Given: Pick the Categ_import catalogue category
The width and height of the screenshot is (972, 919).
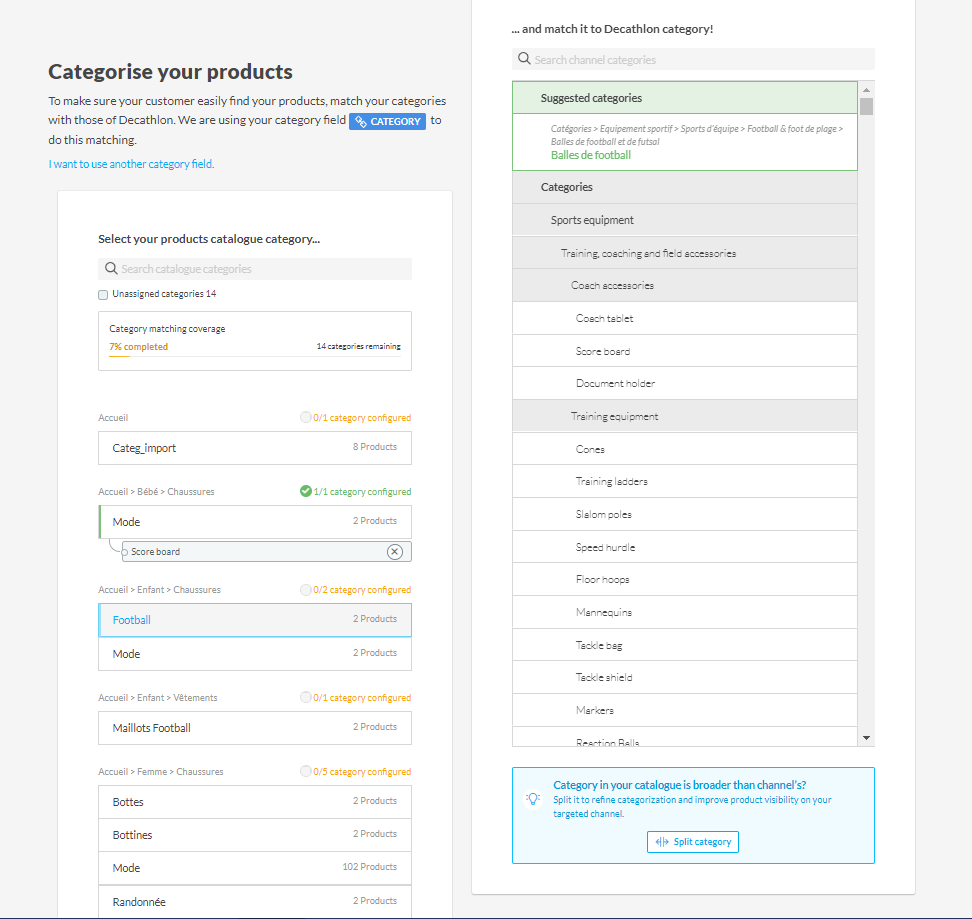Looking at the screenshot, I should (254, 448).
